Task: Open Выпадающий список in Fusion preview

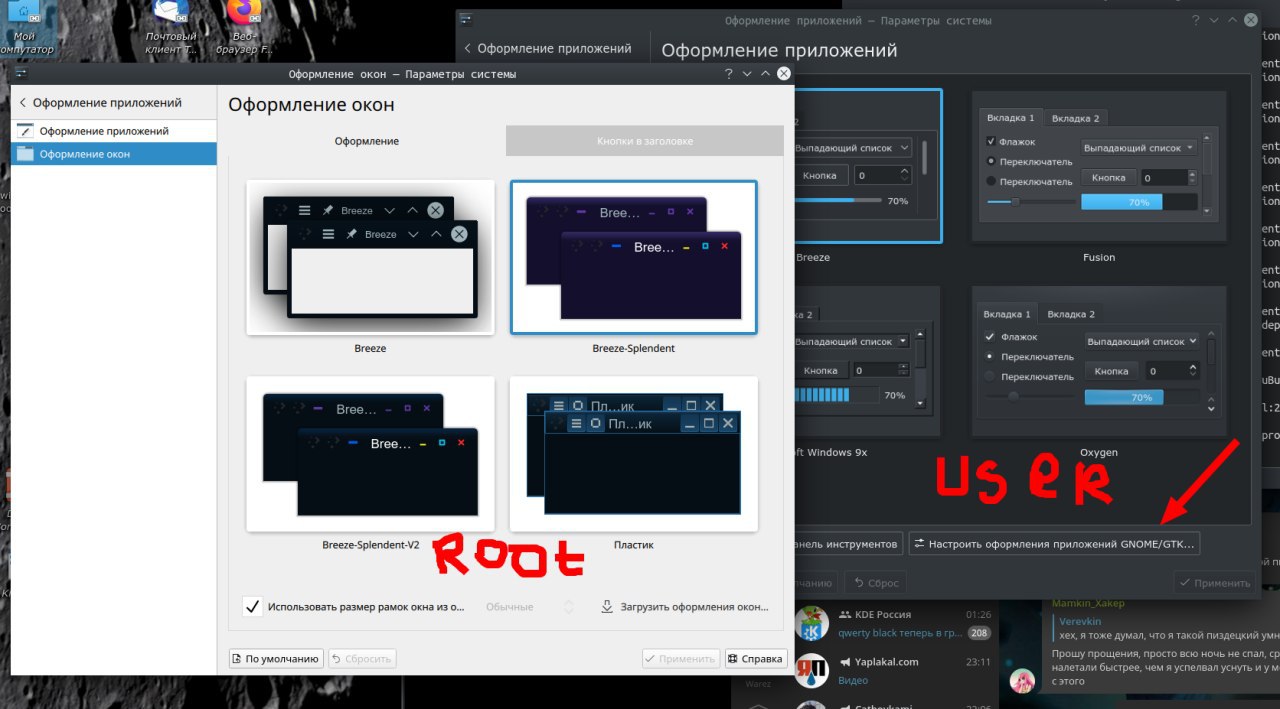Action: click(x=1139, y=147)
